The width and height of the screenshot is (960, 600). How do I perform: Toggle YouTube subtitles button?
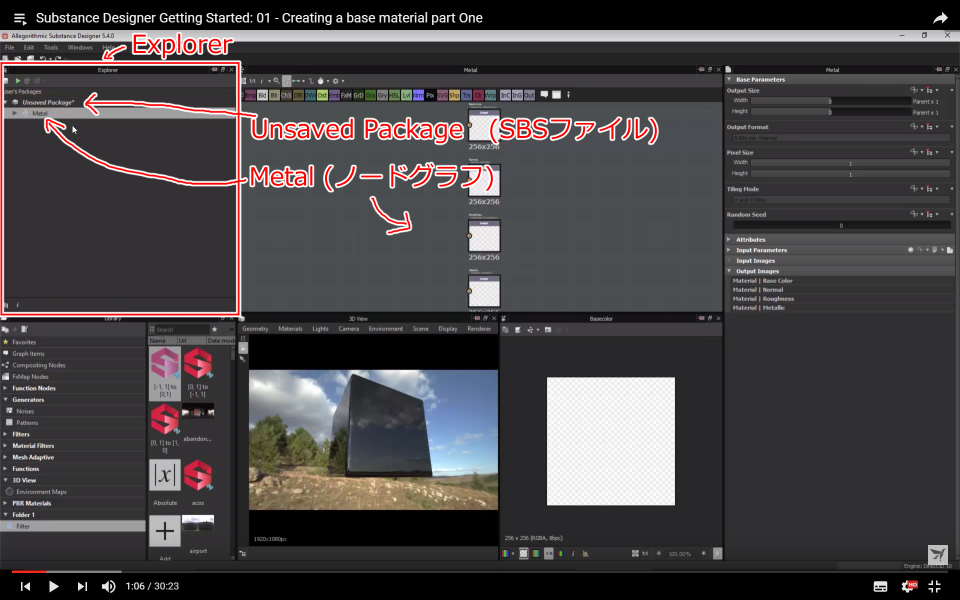[x=880, y=587]
